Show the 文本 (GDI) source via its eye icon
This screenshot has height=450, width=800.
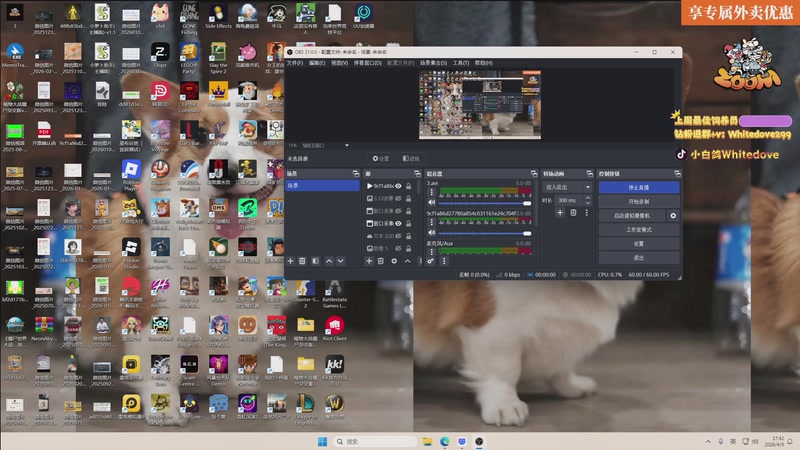click(398, 236)
